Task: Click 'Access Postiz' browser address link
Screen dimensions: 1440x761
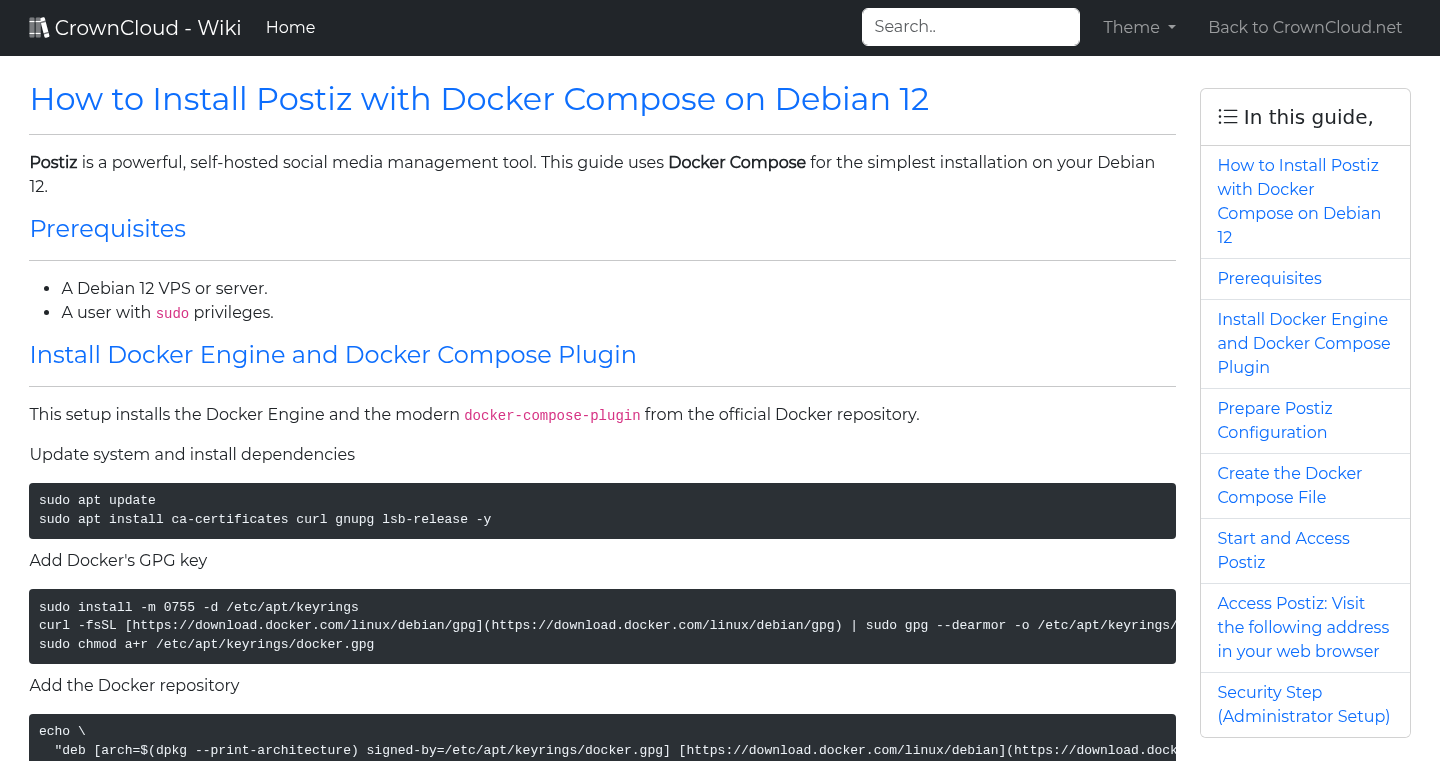Action: 1303,627
